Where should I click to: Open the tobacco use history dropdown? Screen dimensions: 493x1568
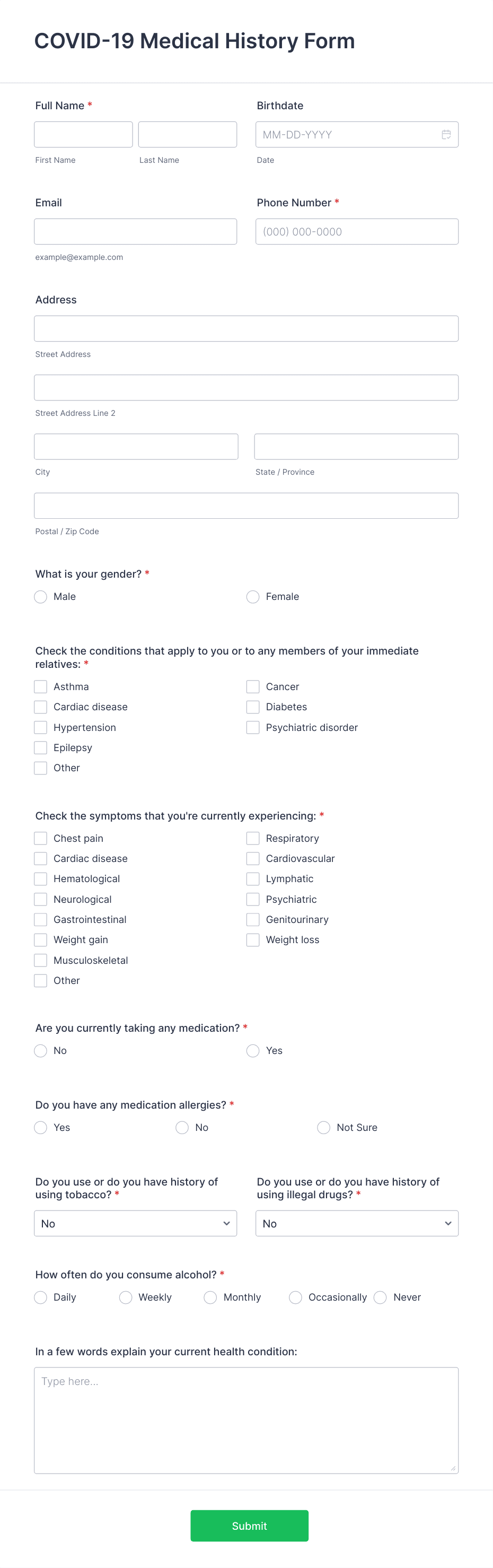[x=135, y=1224]
